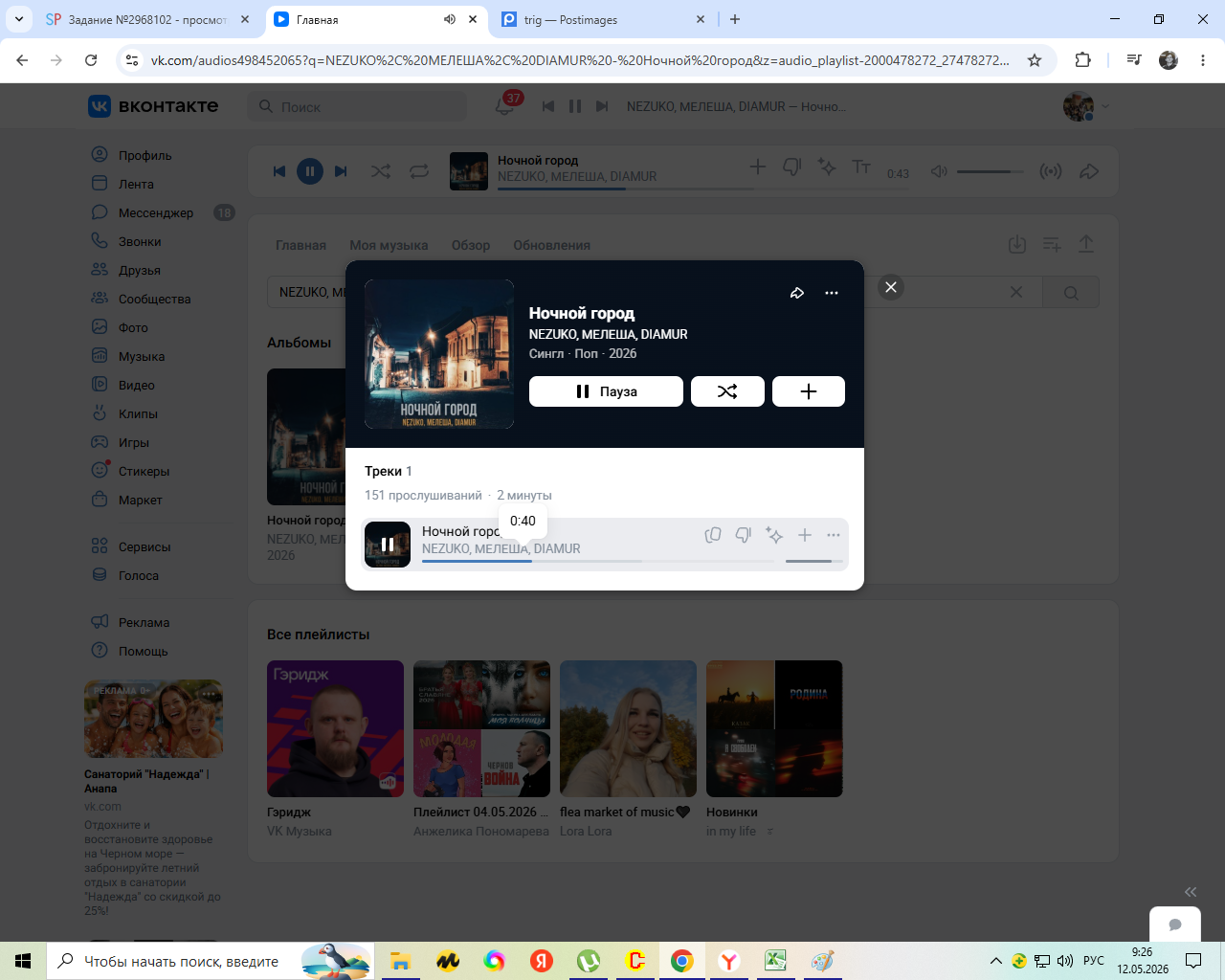Create playlist icon above search

tap(1052, 244)
